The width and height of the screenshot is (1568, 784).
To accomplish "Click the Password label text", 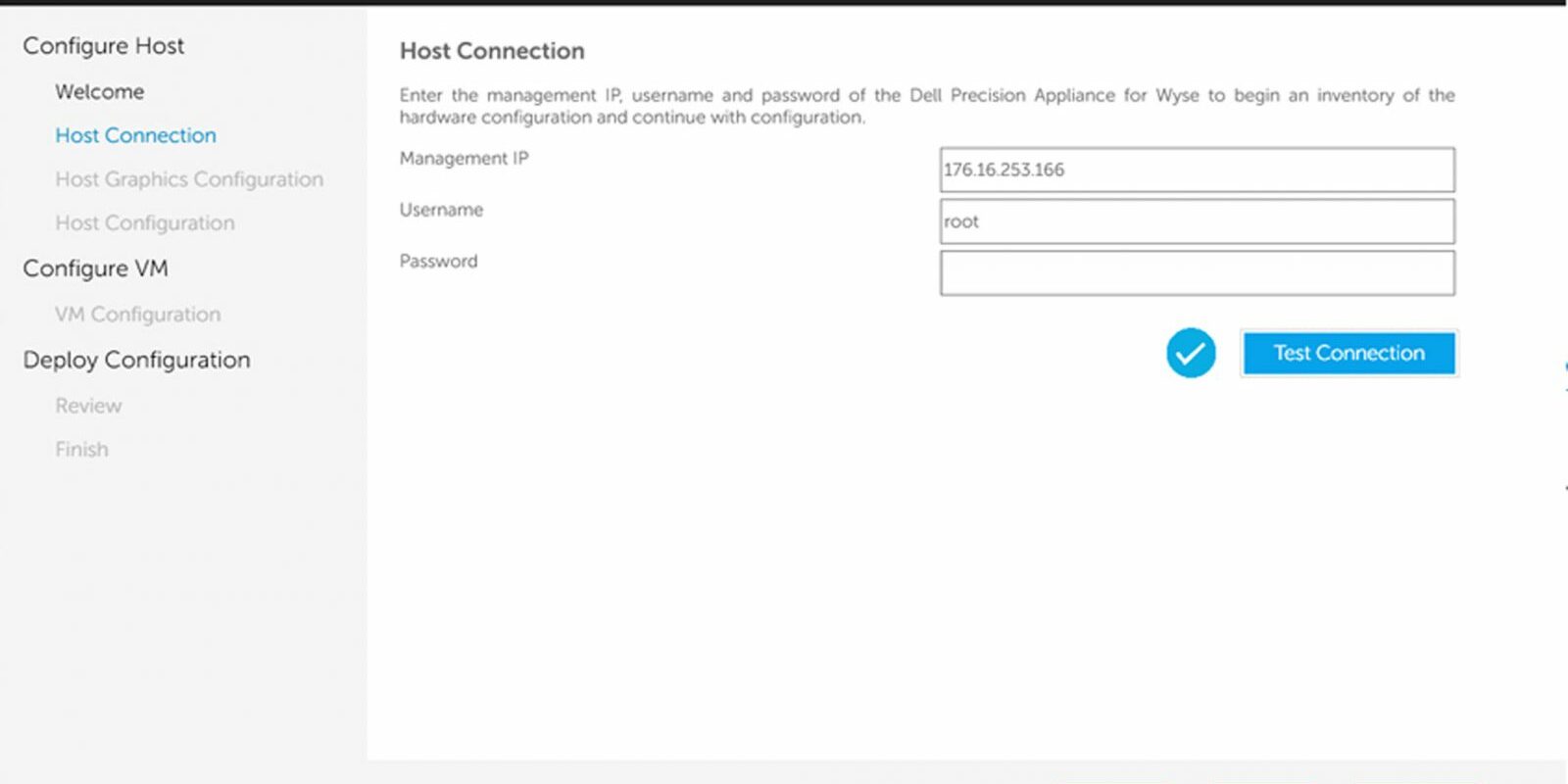I will tap(438, 262).
